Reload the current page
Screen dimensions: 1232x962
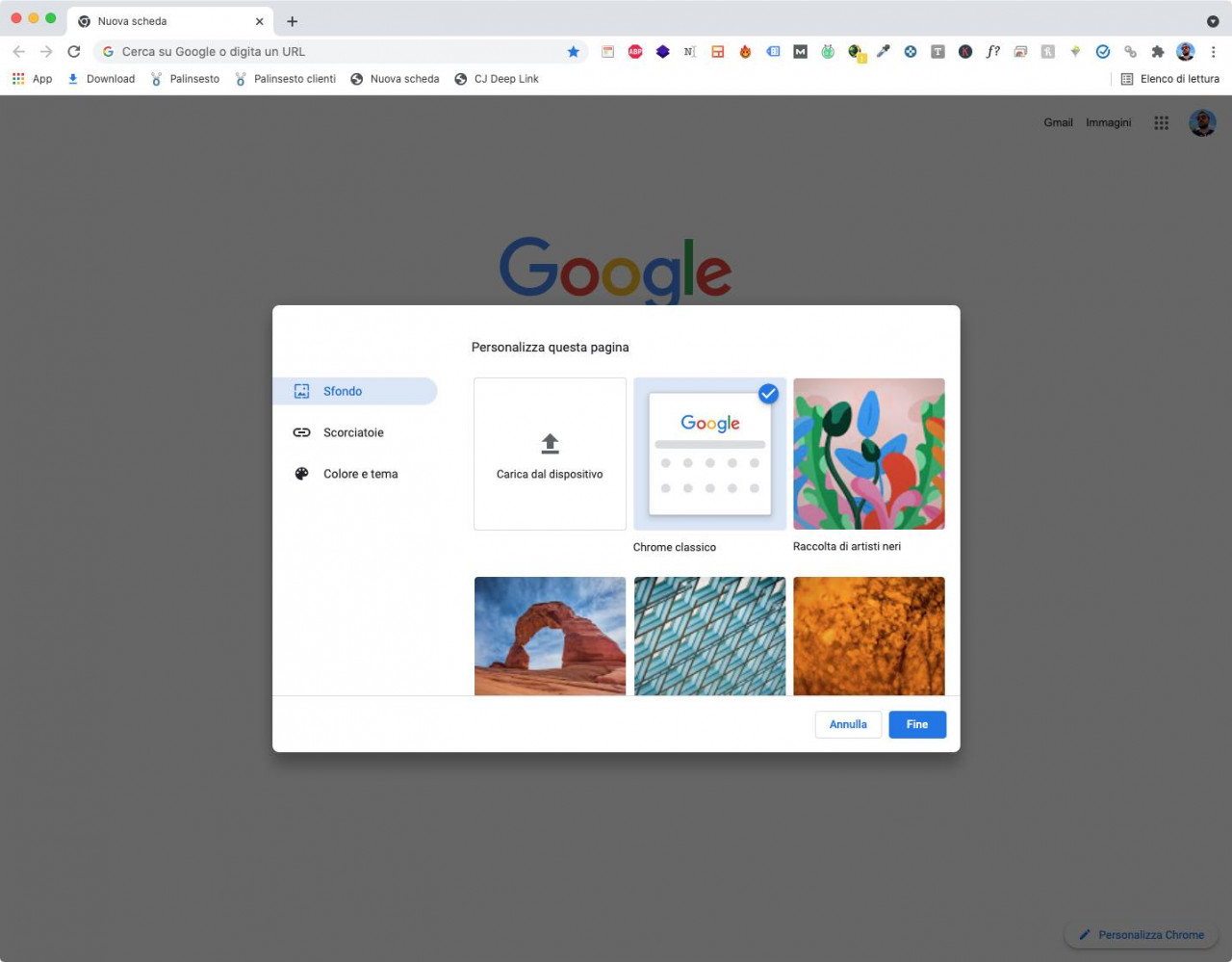[74, 52]
